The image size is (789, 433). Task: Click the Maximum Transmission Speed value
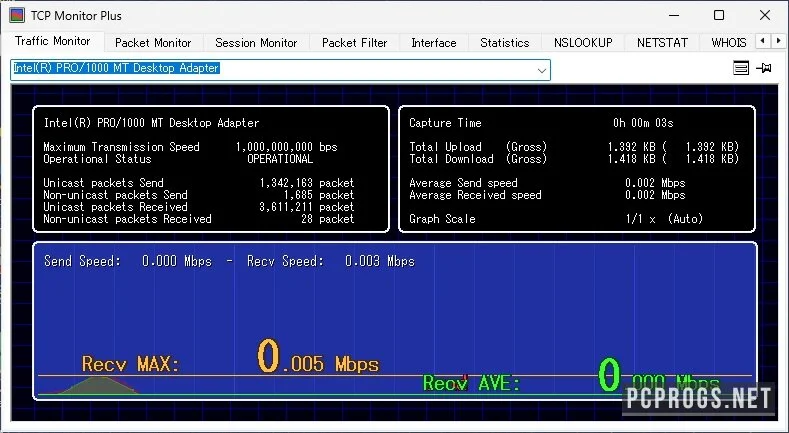pos(286,147)
